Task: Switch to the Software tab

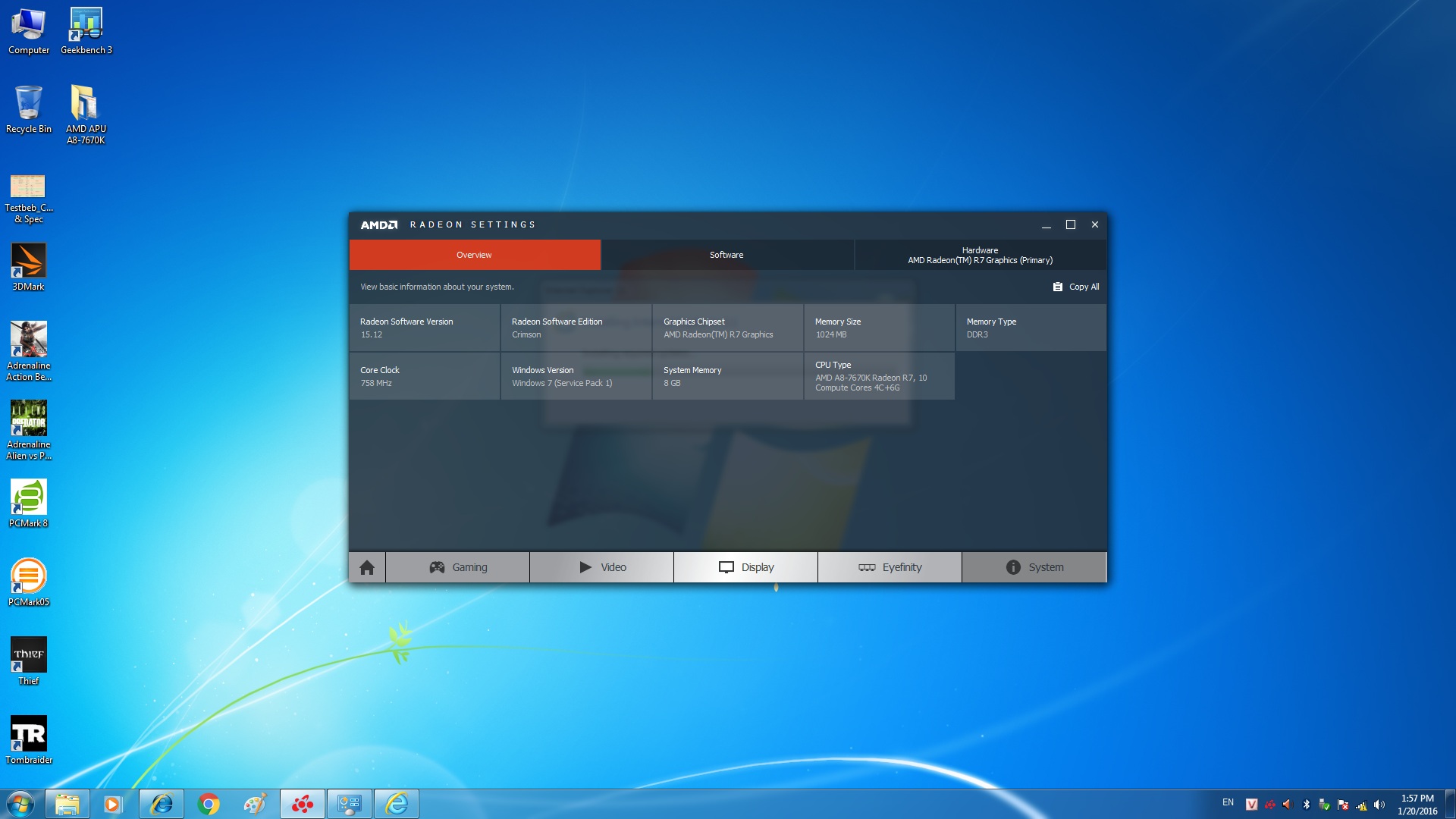Action: pyautogui.click(x=727, y=255)
